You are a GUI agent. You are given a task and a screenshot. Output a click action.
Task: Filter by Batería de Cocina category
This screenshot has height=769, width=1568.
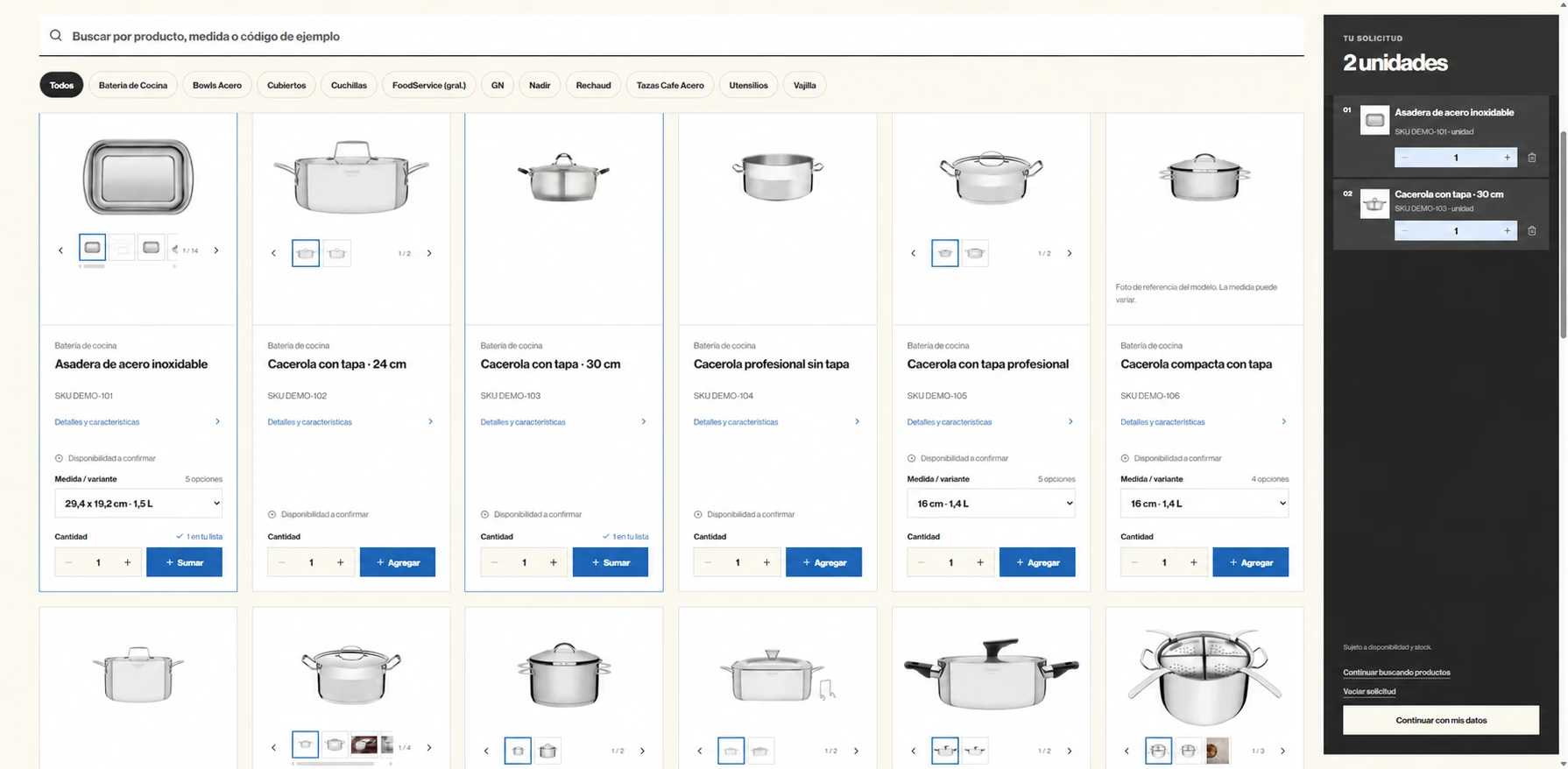point(133,85)
